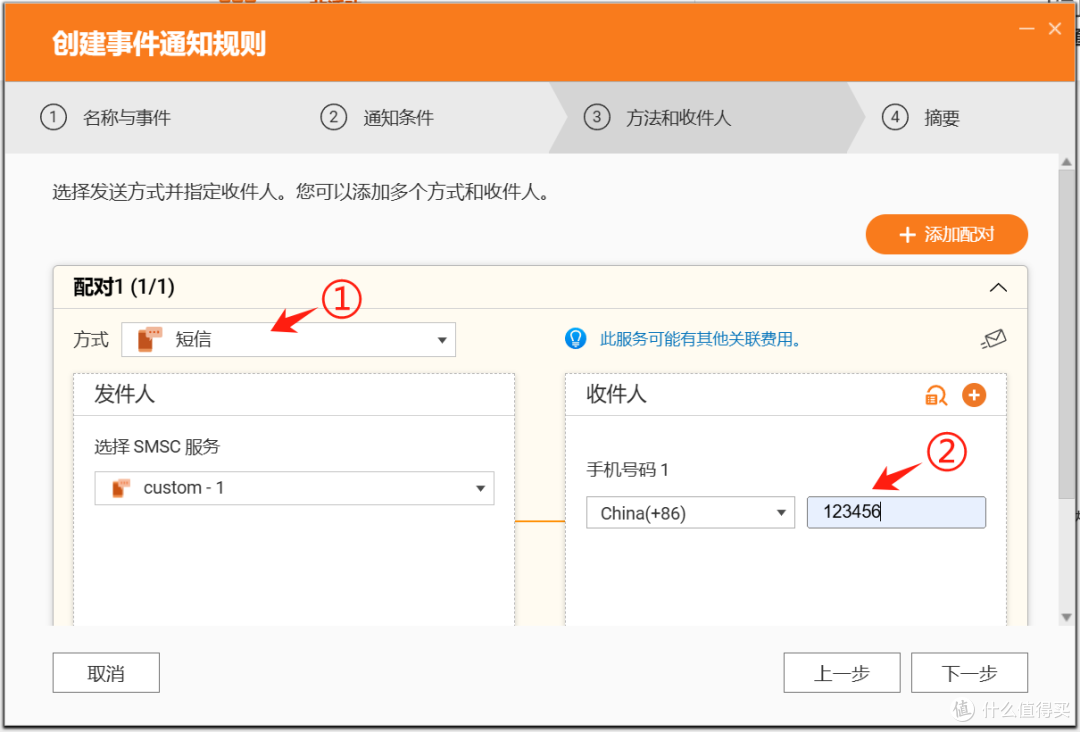This screenshot has height=732, width=1080.
Task: Open the SMSC service custom - 1 dropdown
Action: (294, 488)
